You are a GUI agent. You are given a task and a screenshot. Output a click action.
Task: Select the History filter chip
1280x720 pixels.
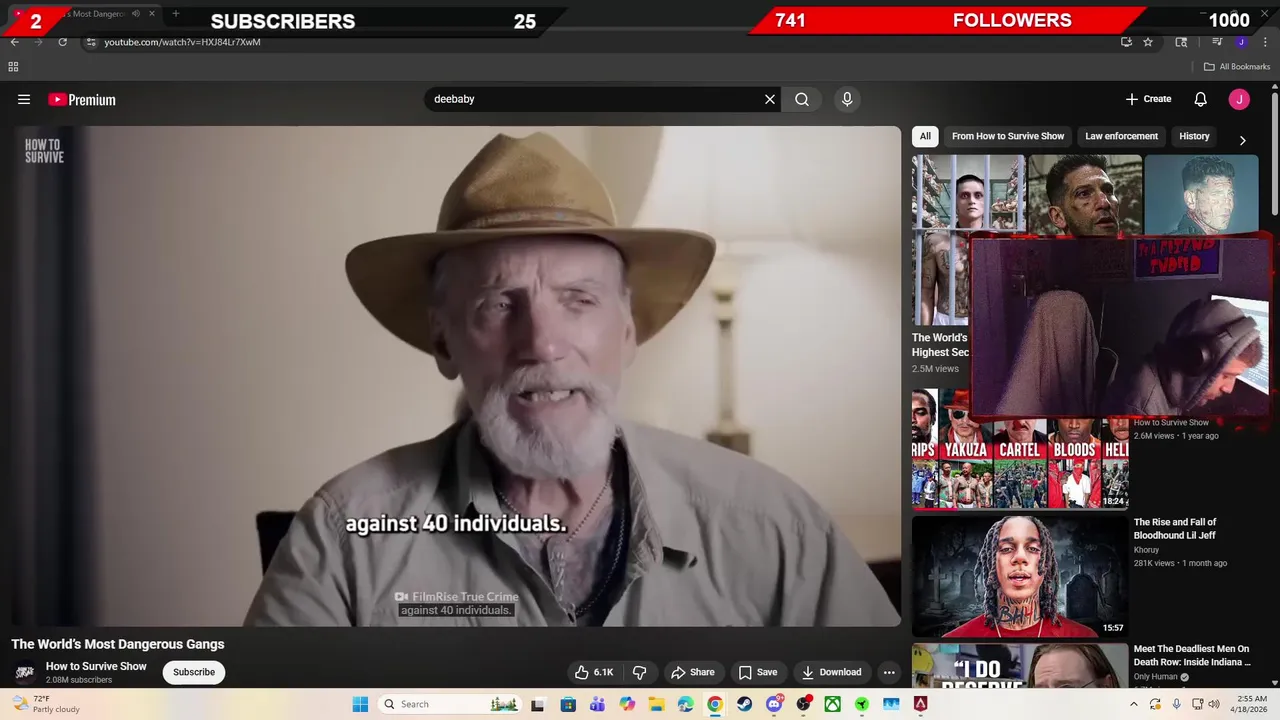click(x=1194, y=136)
